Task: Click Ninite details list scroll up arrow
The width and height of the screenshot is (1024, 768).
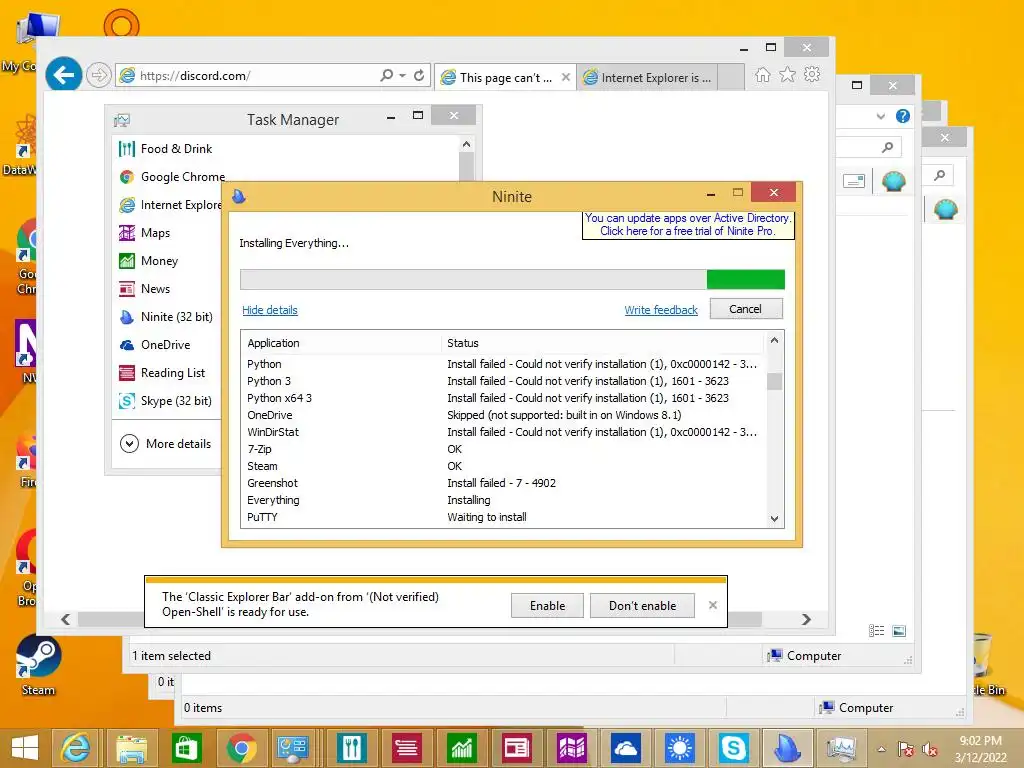Action: point(775,340)
